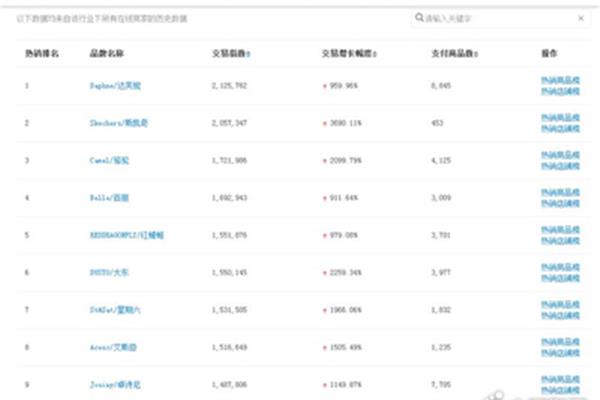Select Skechers' paid item count 453
This screenshot has width=600, height=400.
coord(437,123)
